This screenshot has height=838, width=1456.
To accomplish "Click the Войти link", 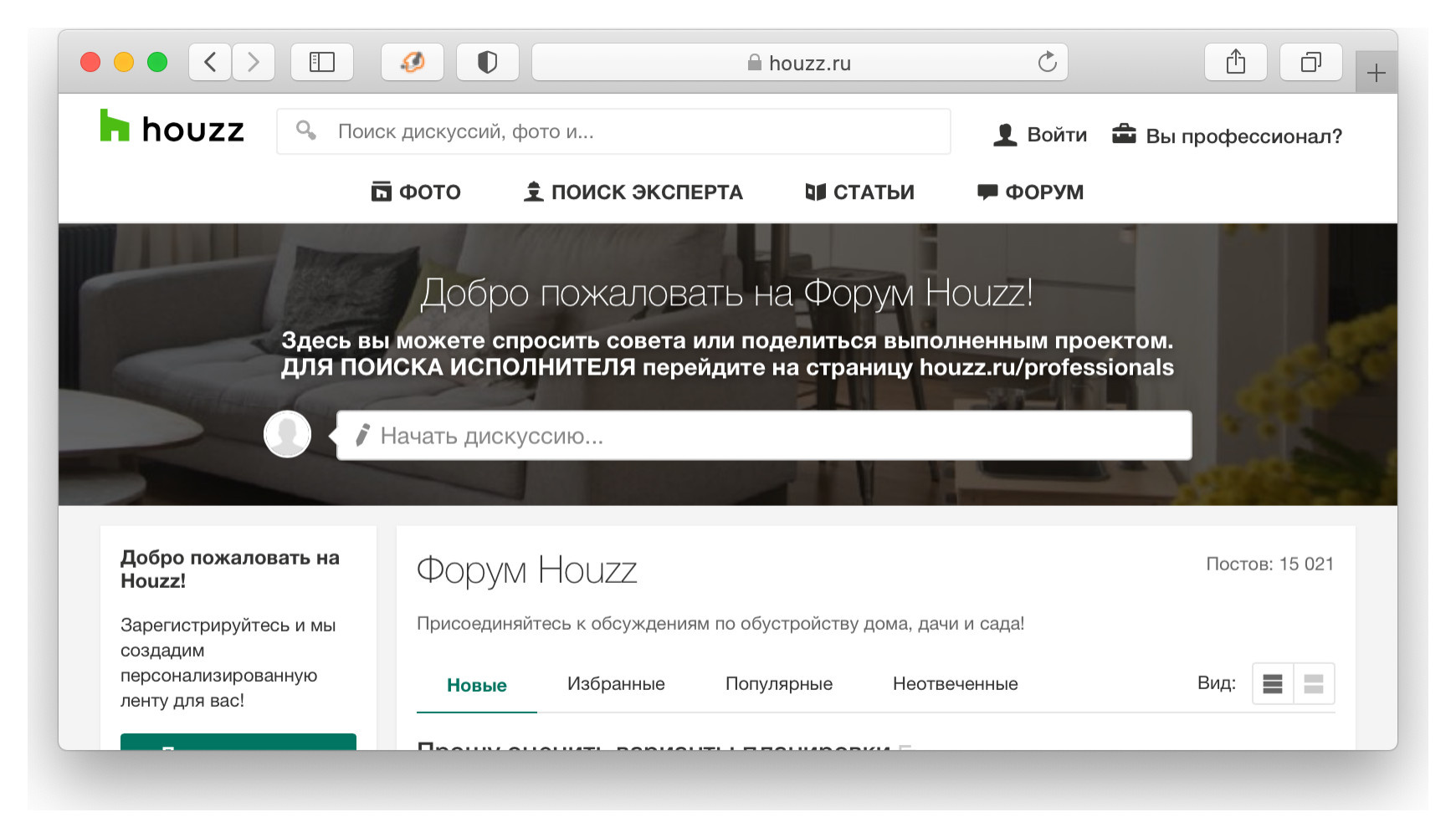I will pos(1056,134).
